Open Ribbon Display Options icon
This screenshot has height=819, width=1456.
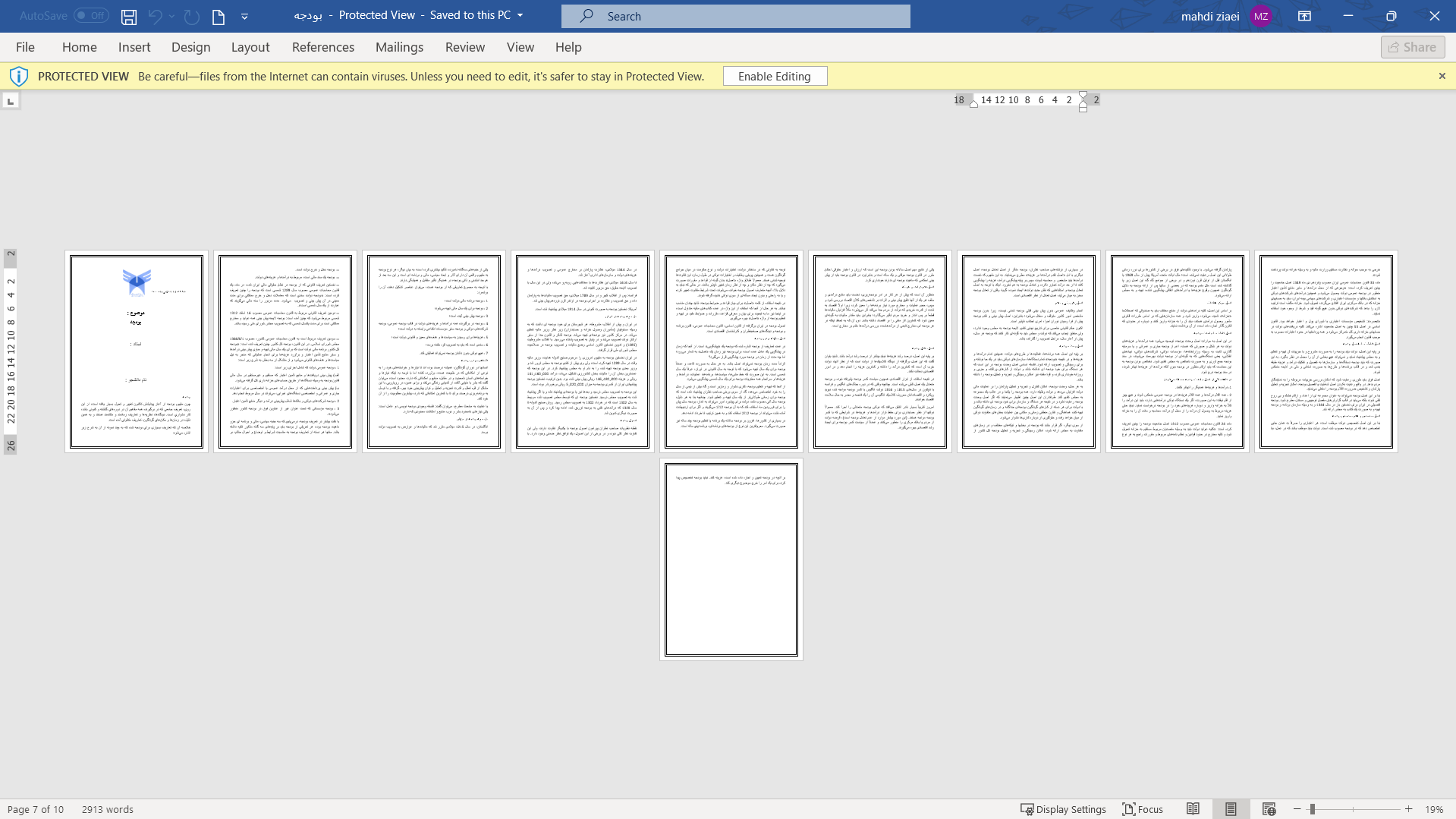(1305, 16)
